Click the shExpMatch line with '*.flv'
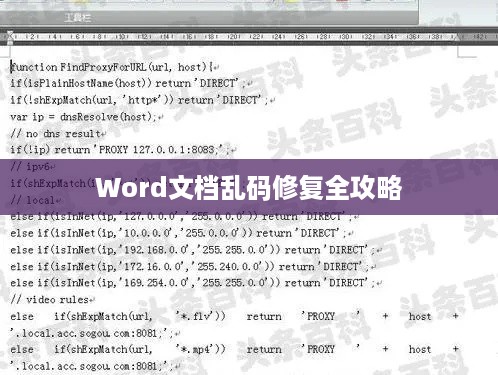Image resolution: width=498 pixels, height=375 pixels. 235,316
